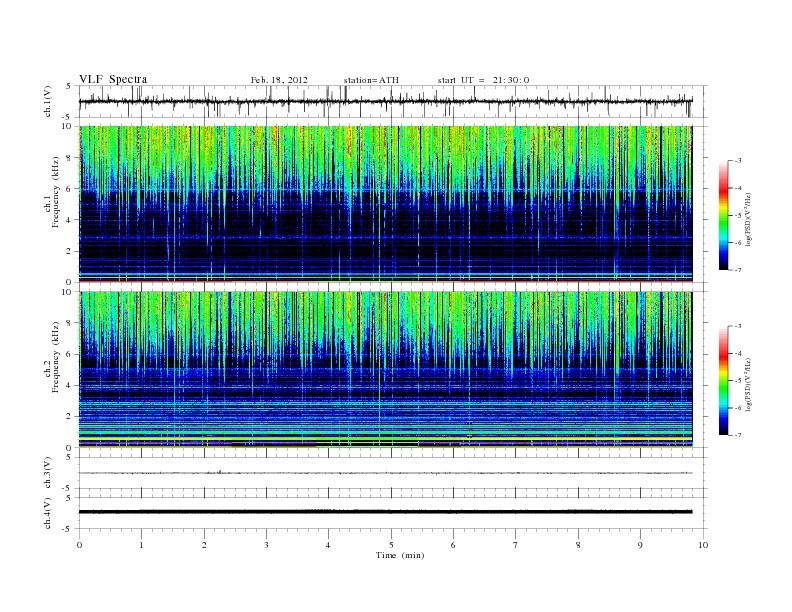Click the "0" tick on the time axis

click(79, 545)
